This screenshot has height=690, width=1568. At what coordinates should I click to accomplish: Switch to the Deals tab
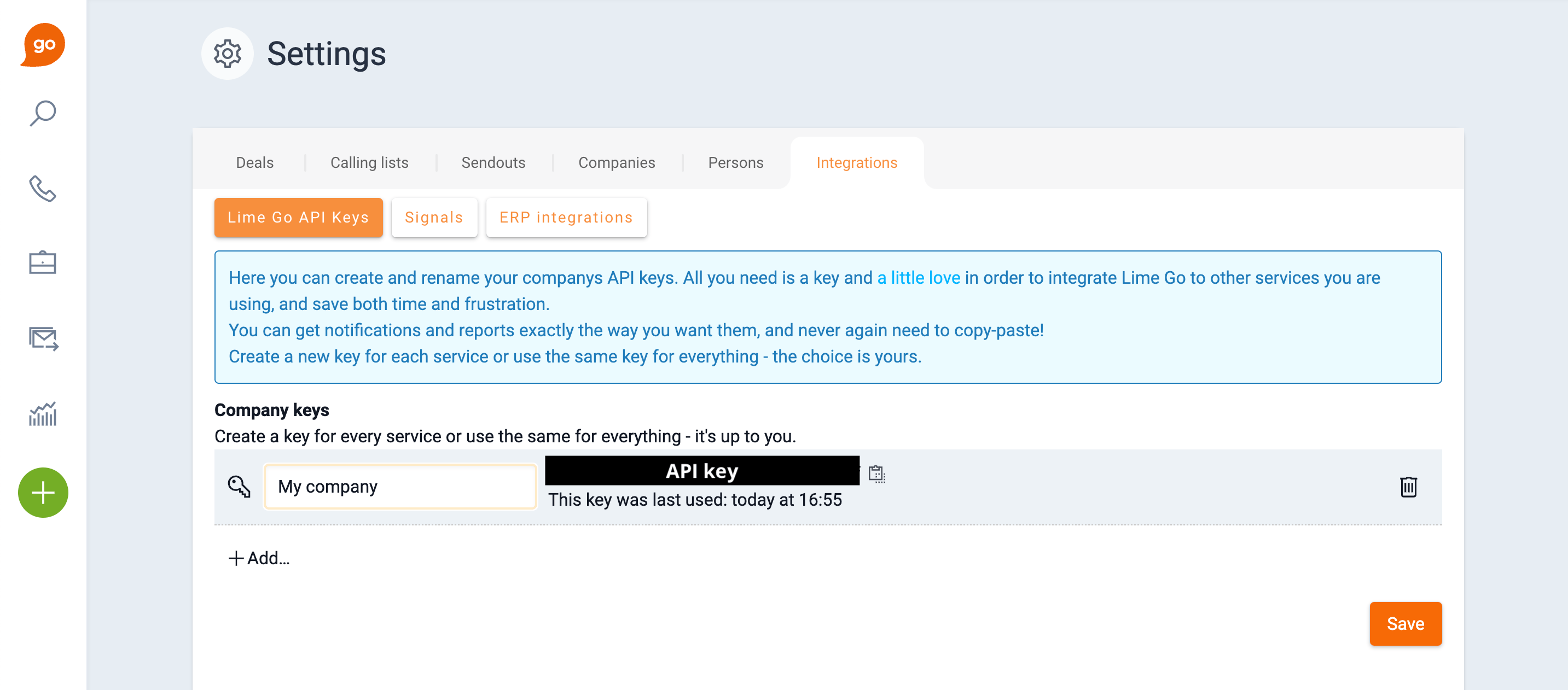coord(254,162)
